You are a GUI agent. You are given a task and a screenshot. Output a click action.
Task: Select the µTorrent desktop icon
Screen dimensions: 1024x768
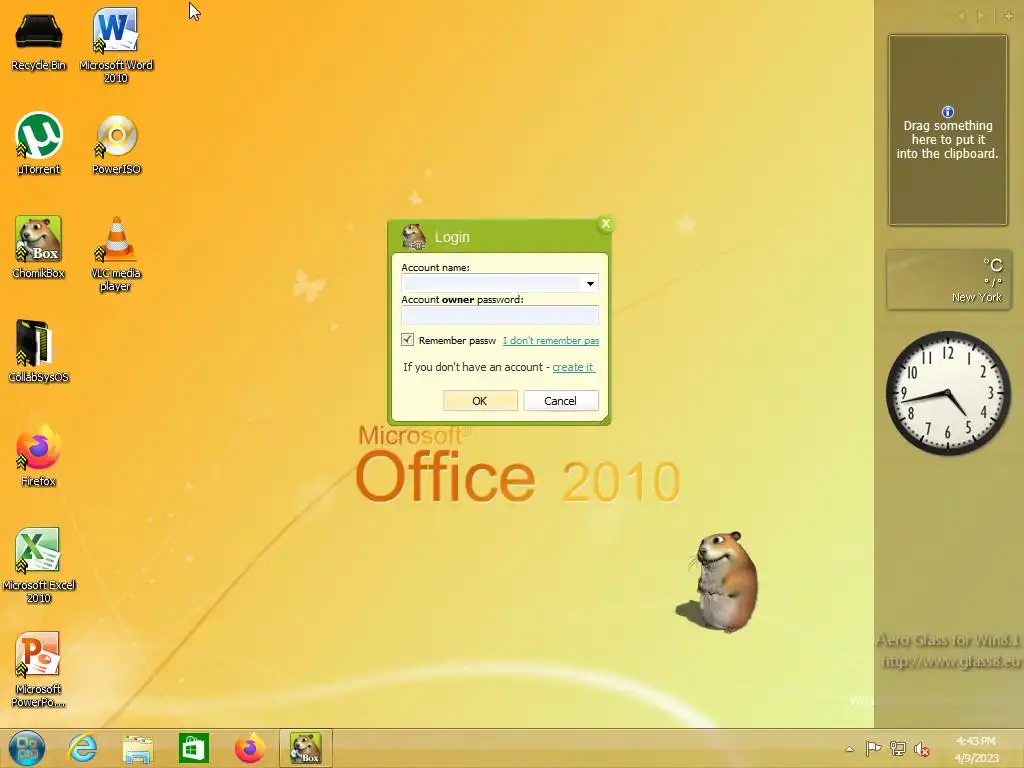(x=39, y=144)
